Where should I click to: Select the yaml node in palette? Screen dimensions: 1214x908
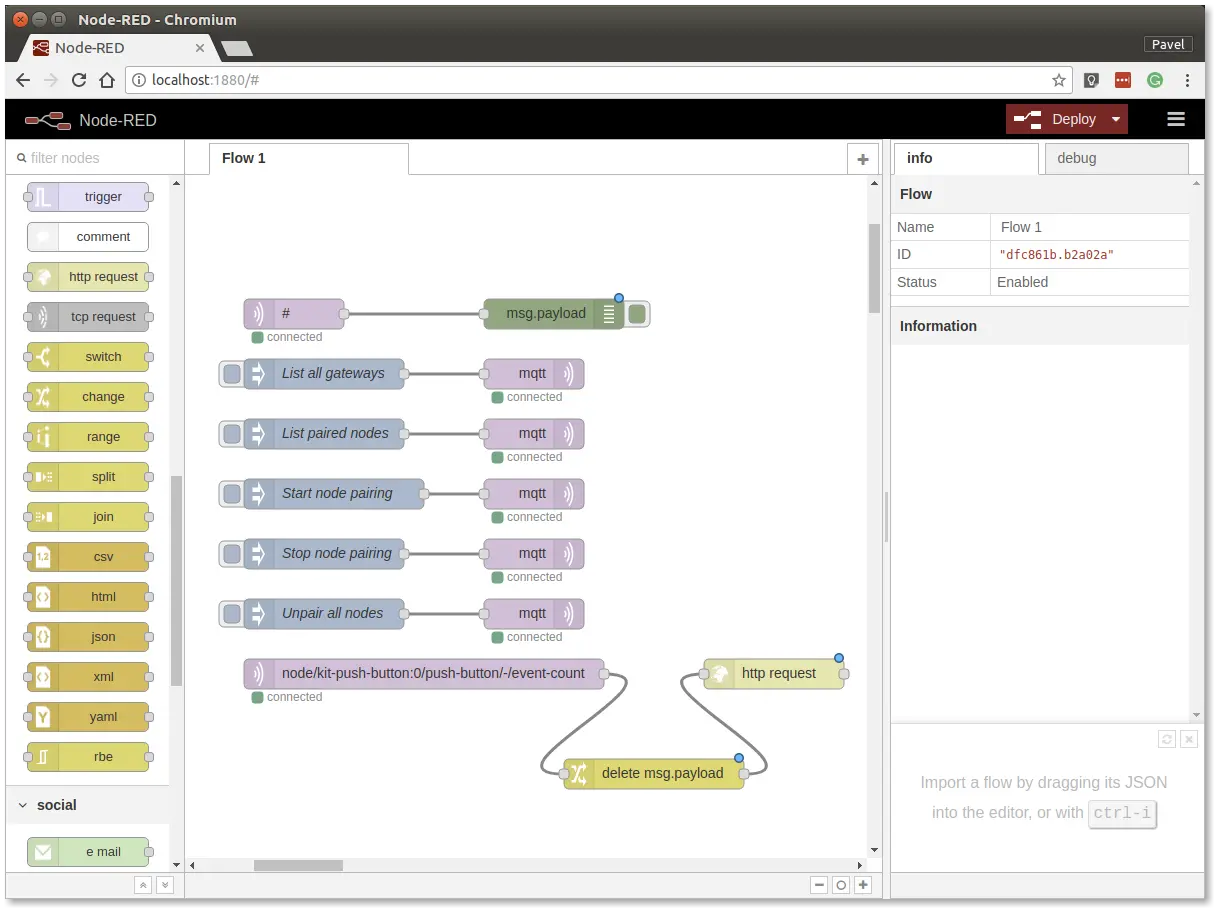(88, 717)
